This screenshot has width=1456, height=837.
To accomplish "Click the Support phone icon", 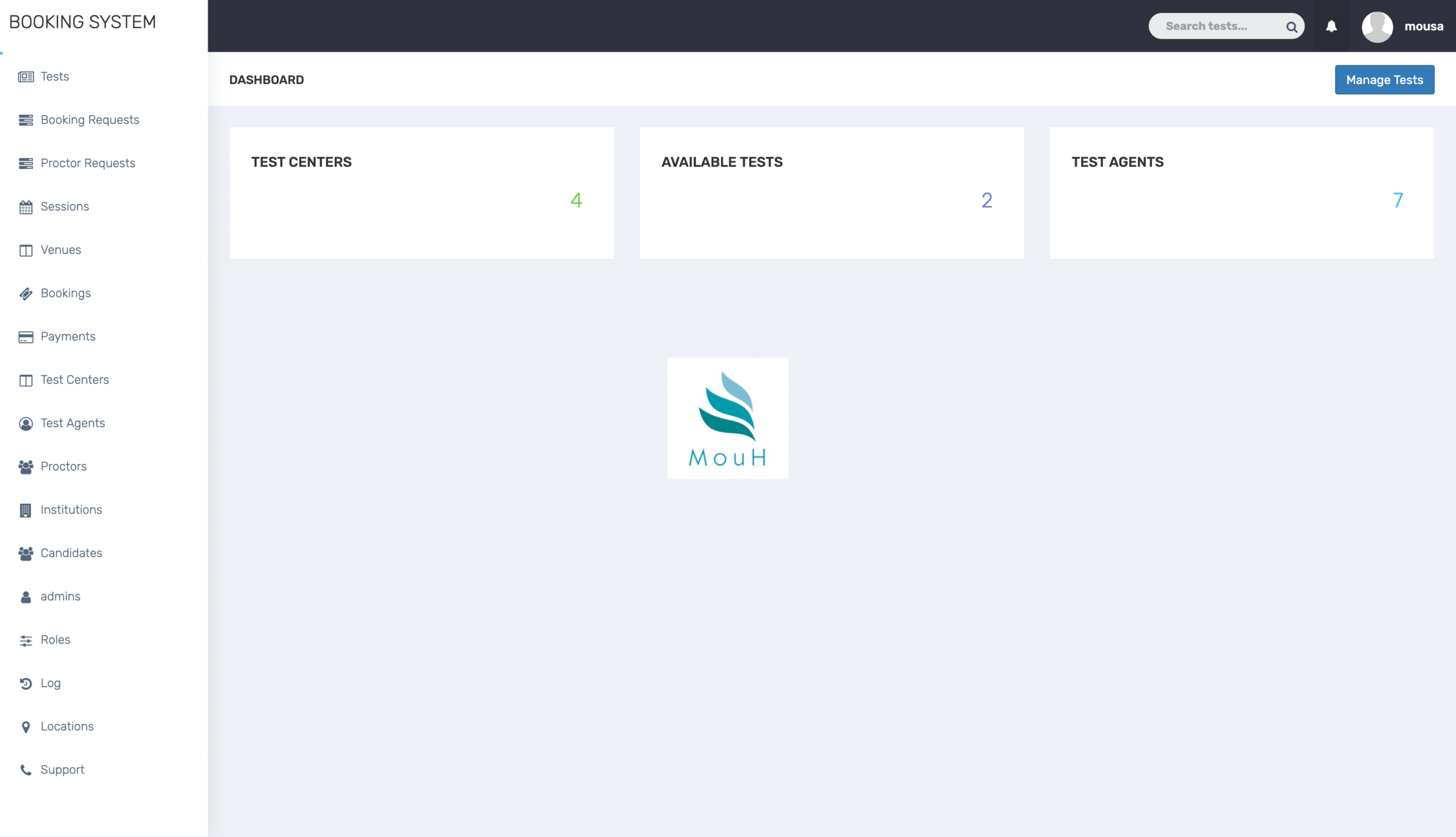I will coord(26,770).
